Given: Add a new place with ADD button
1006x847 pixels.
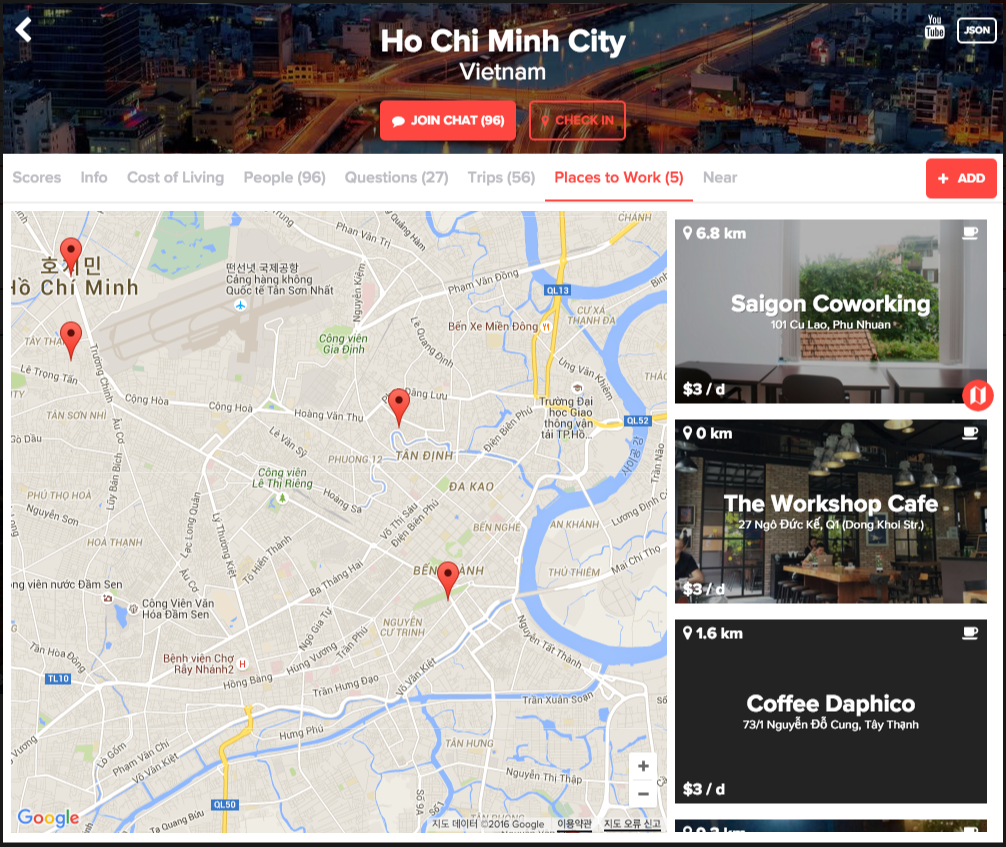Looking at the screenshot, I should (x=960, y=178).
